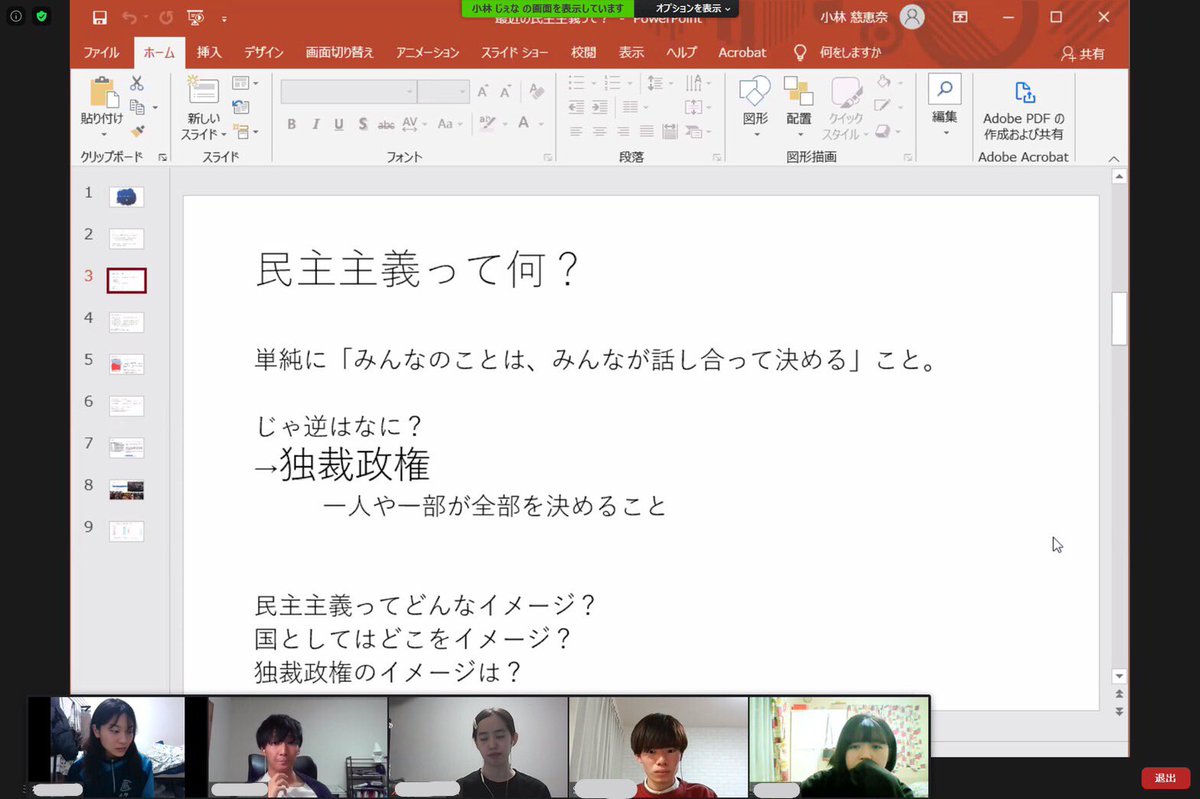Click the Editing (編集) magnifier icon
The image size is (1200, 799).
945,89
